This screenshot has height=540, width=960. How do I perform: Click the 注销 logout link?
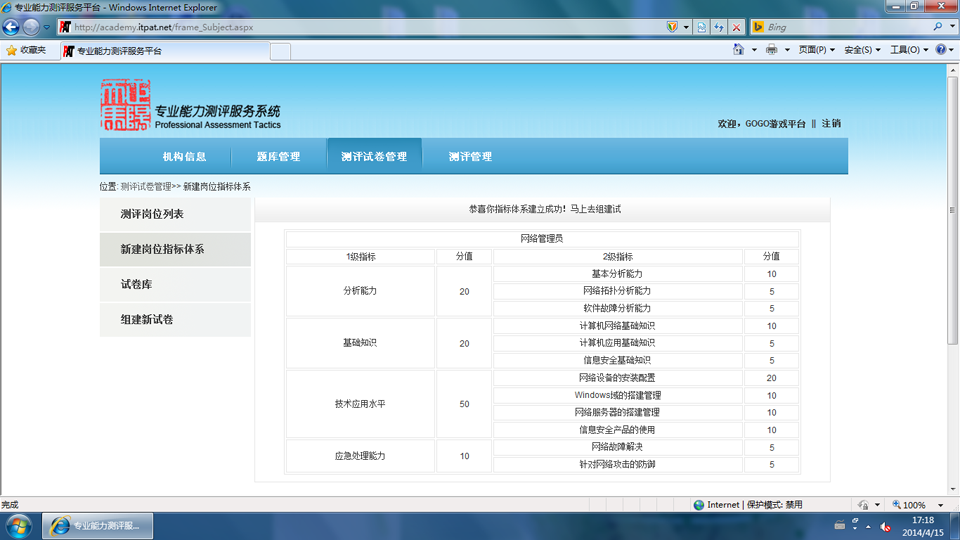pos(831,124)
